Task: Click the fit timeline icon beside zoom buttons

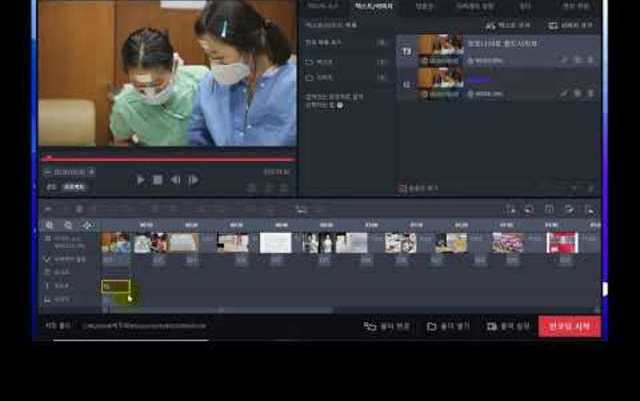Action: [87, 226]
